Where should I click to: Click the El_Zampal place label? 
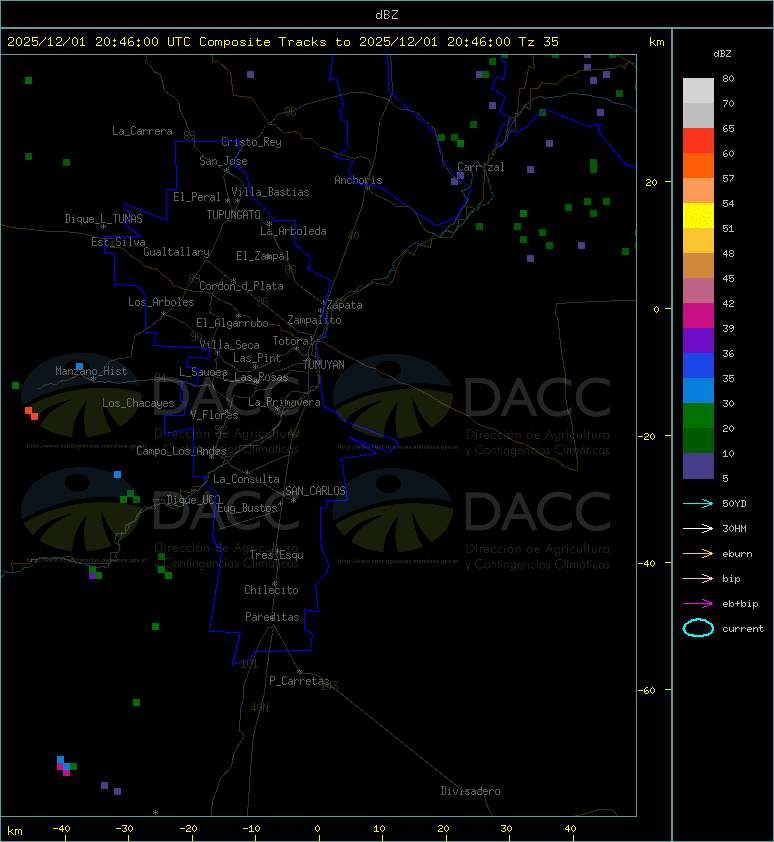(x=263, y=256)
